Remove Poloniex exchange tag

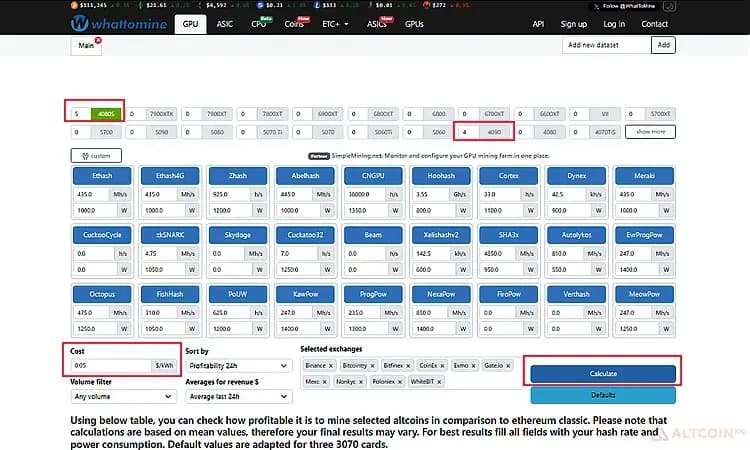[400, 382]
